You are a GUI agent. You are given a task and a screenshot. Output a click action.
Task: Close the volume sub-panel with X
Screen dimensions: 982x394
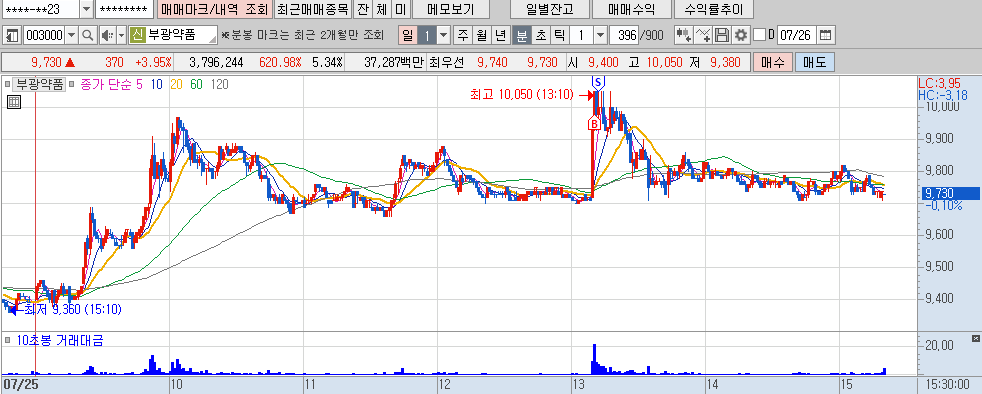click(x=975, y=338)
